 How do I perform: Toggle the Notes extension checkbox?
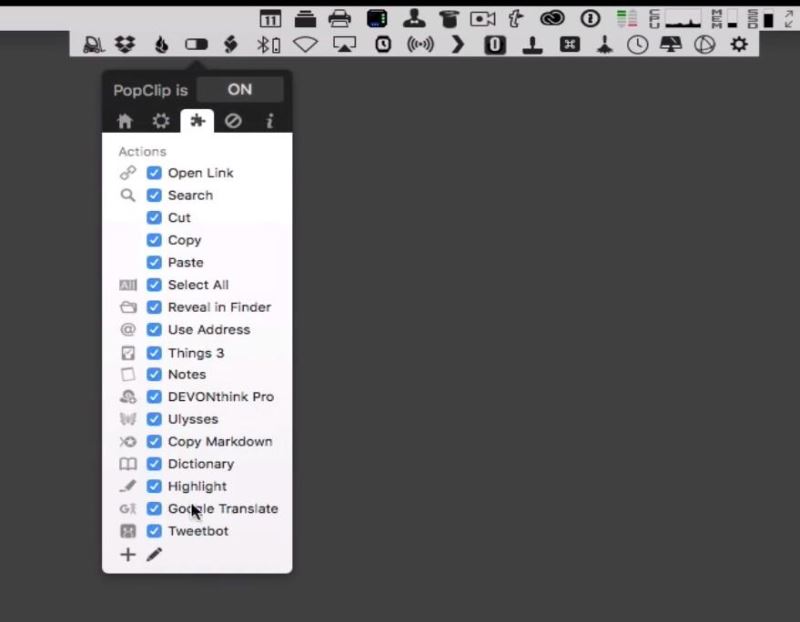tap(154, 374)
